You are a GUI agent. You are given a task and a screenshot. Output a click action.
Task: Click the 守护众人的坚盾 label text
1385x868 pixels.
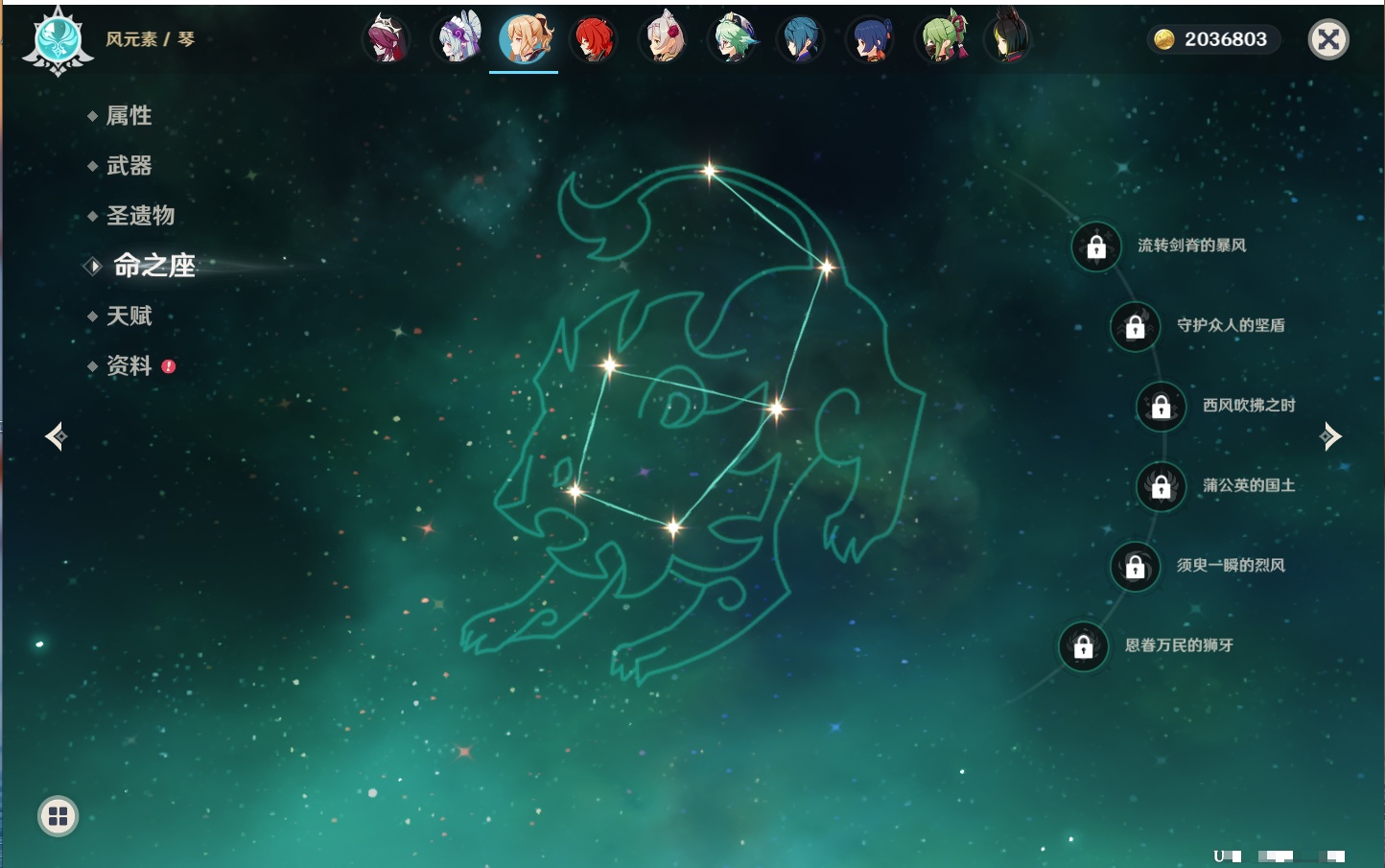click(1232, 325)
